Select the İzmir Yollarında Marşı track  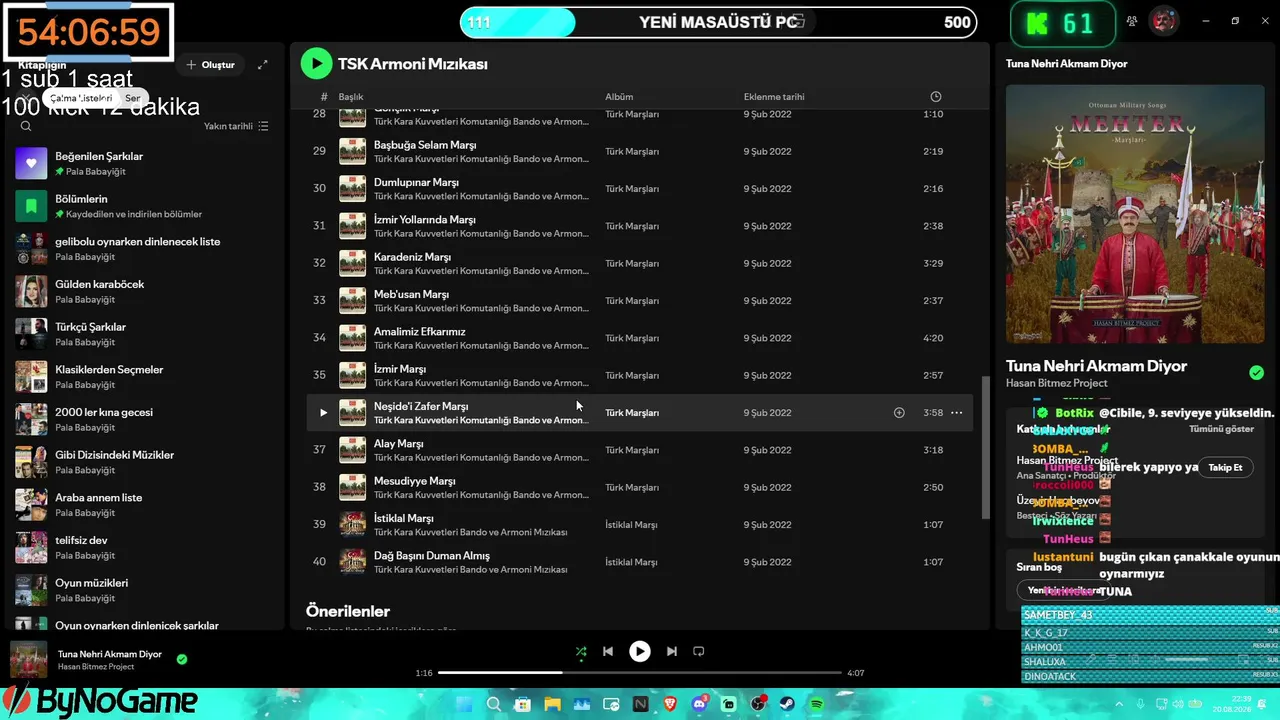(x=639, y=226)
